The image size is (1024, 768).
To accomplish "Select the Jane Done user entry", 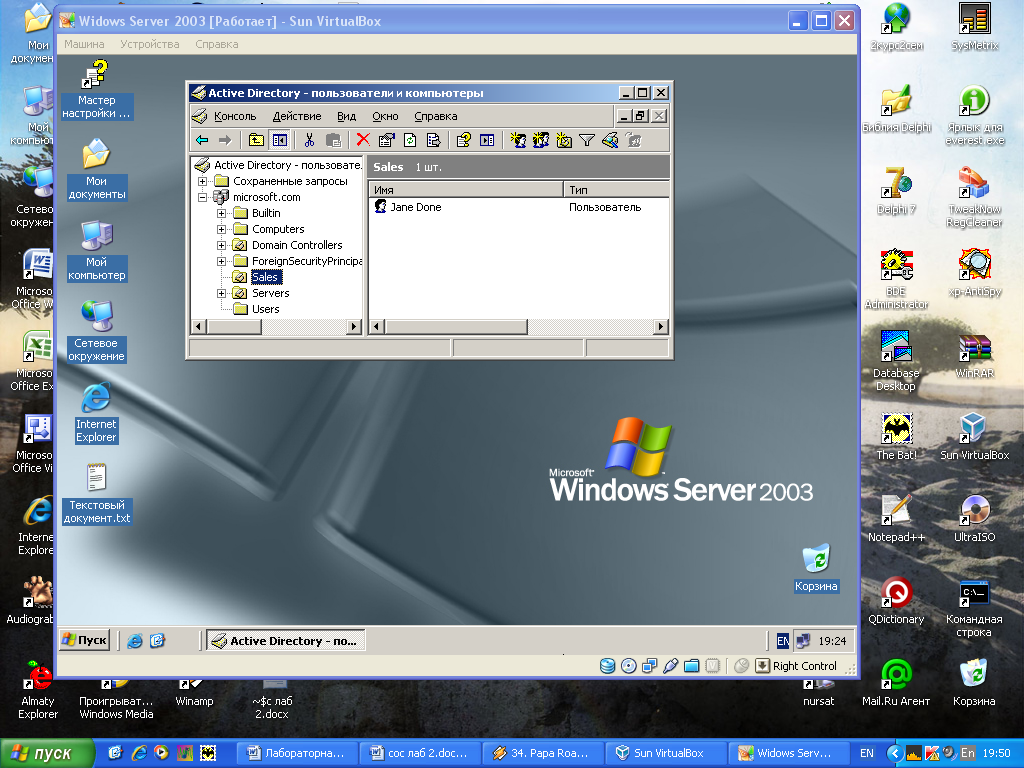I will point(415,207).
